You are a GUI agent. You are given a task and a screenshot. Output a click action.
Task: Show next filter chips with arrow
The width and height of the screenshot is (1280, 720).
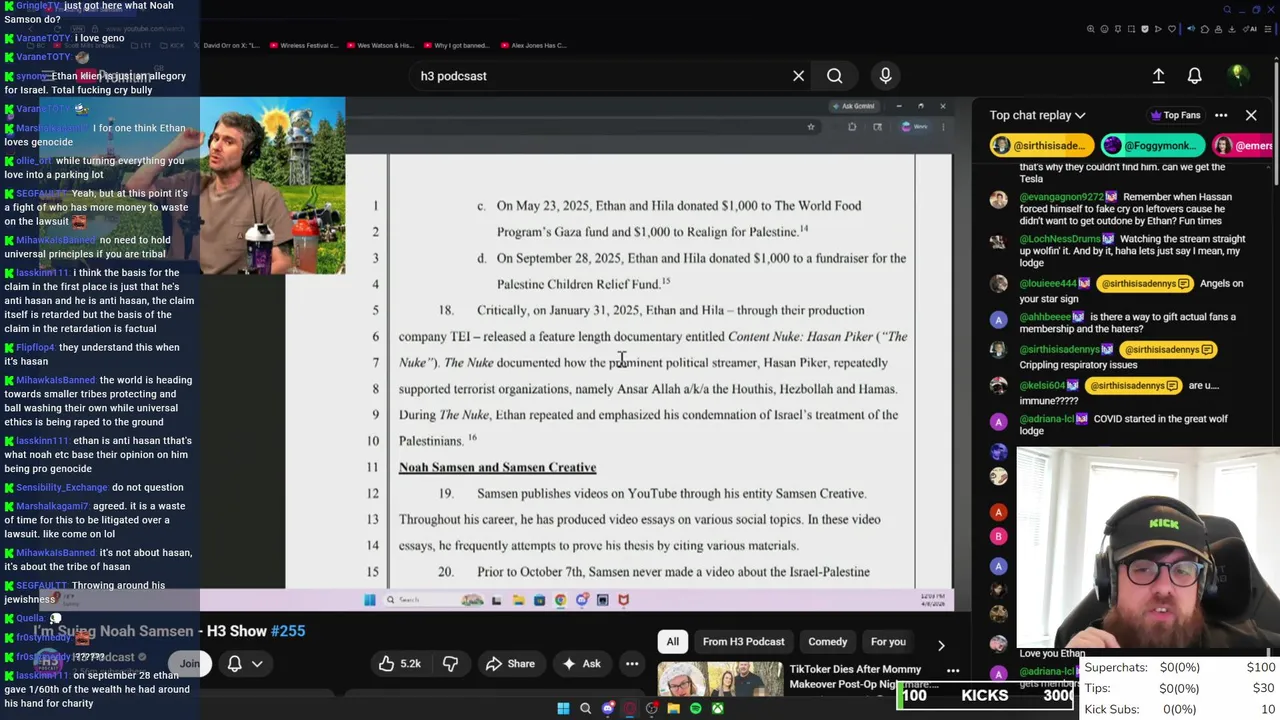click(x=940, y=645)
